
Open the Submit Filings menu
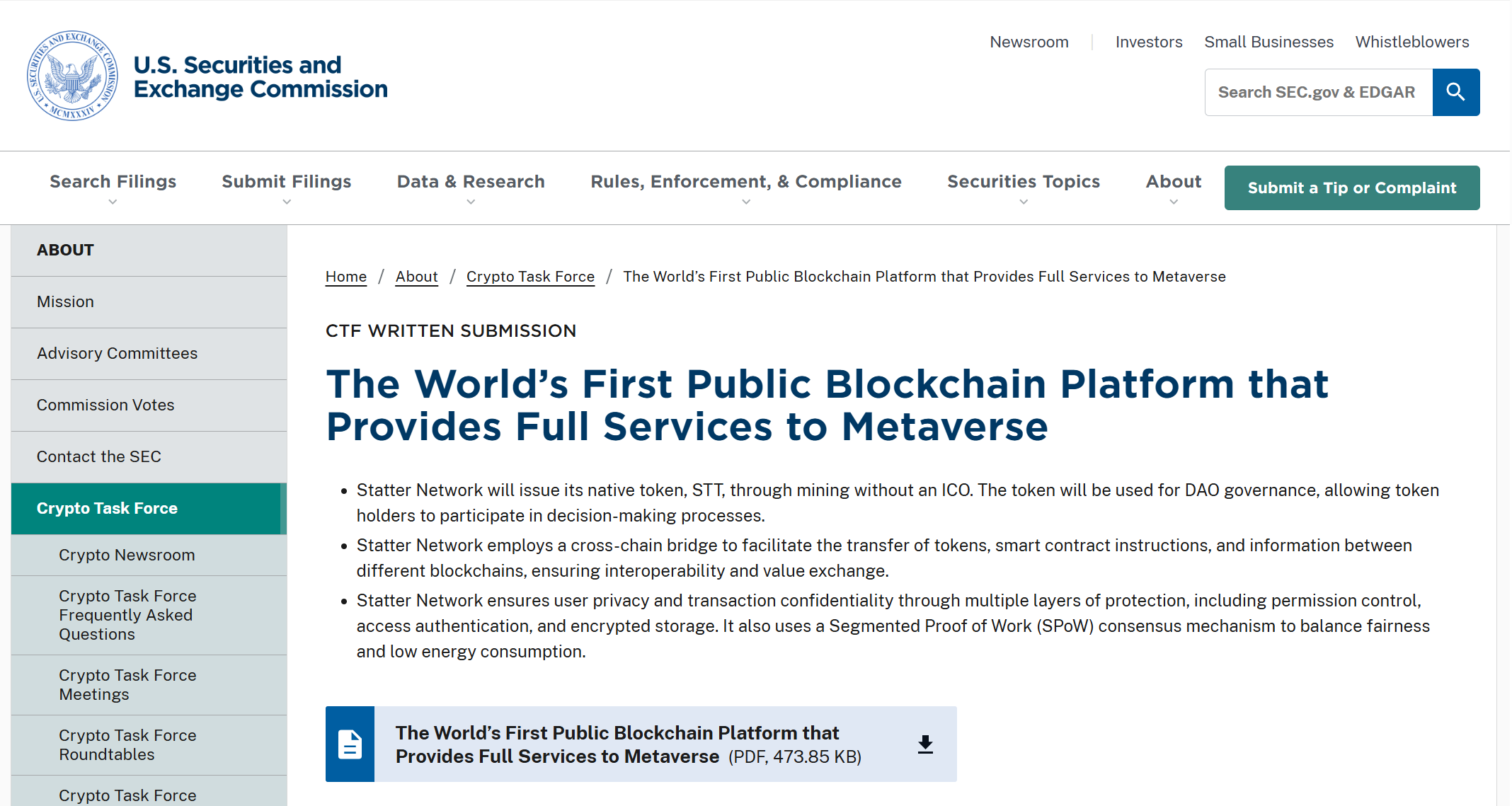click(287, 182)
